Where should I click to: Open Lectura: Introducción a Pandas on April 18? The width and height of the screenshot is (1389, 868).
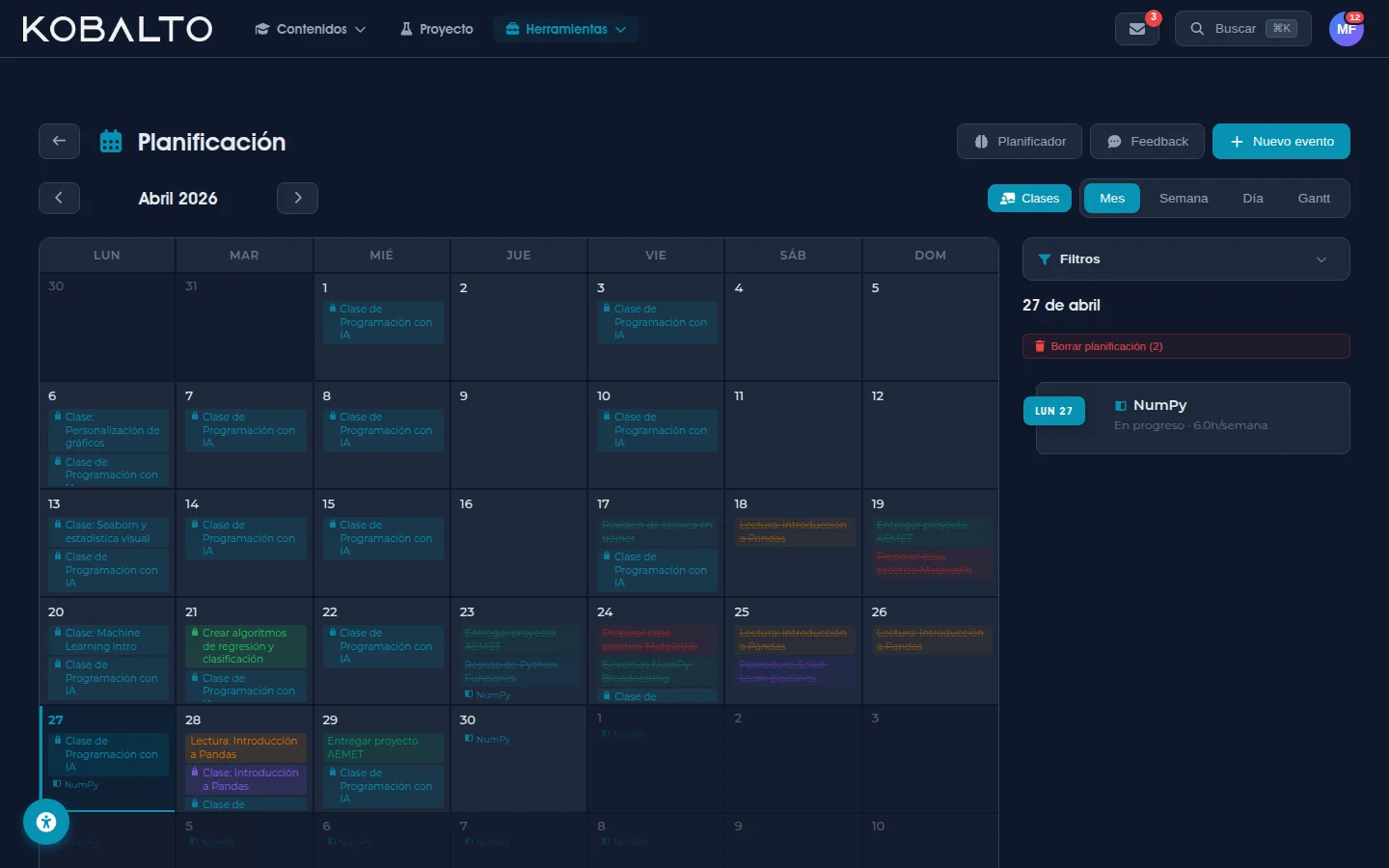tap(795, 532)
